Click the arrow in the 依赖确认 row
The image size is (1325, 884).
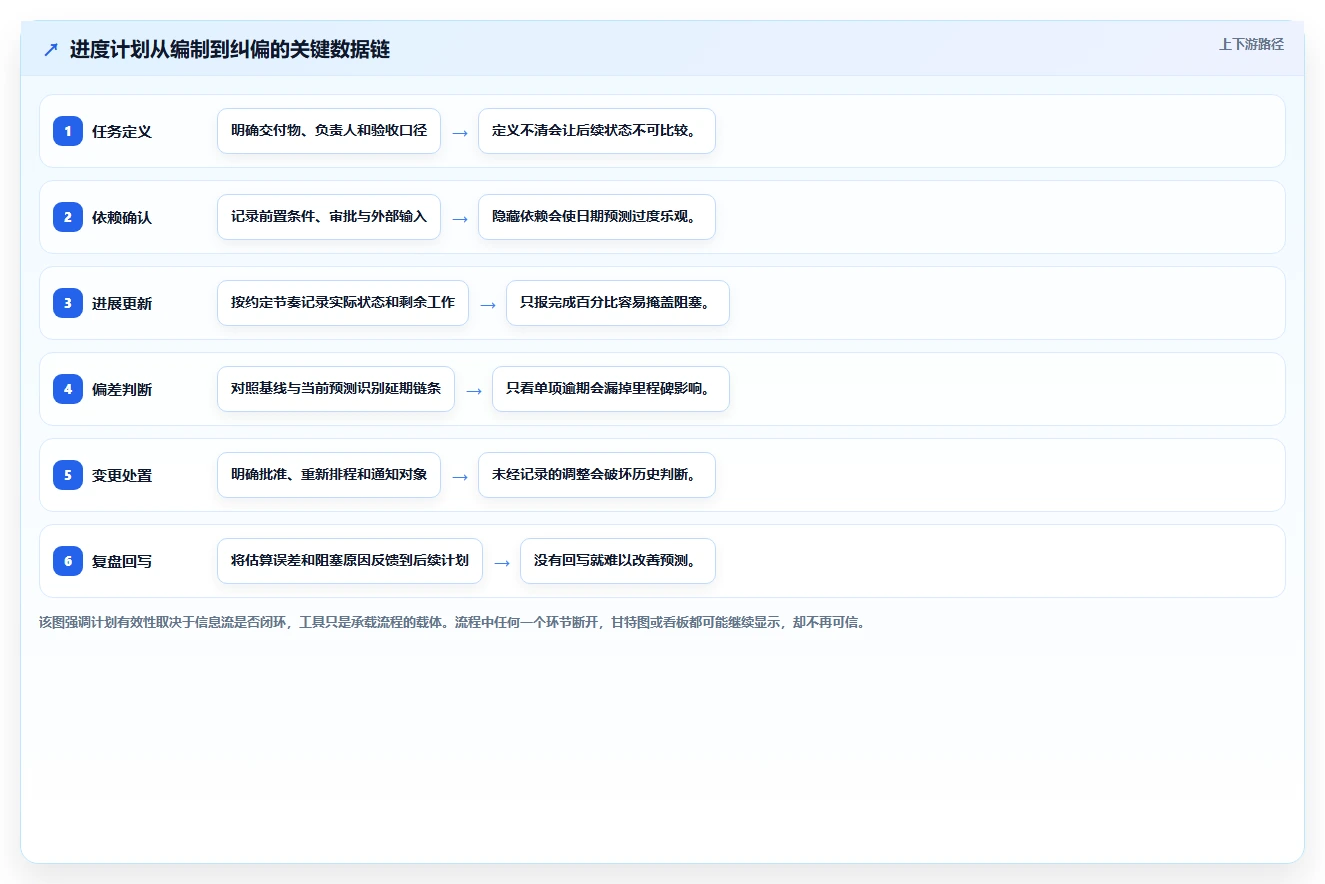(x=460, y=218)
